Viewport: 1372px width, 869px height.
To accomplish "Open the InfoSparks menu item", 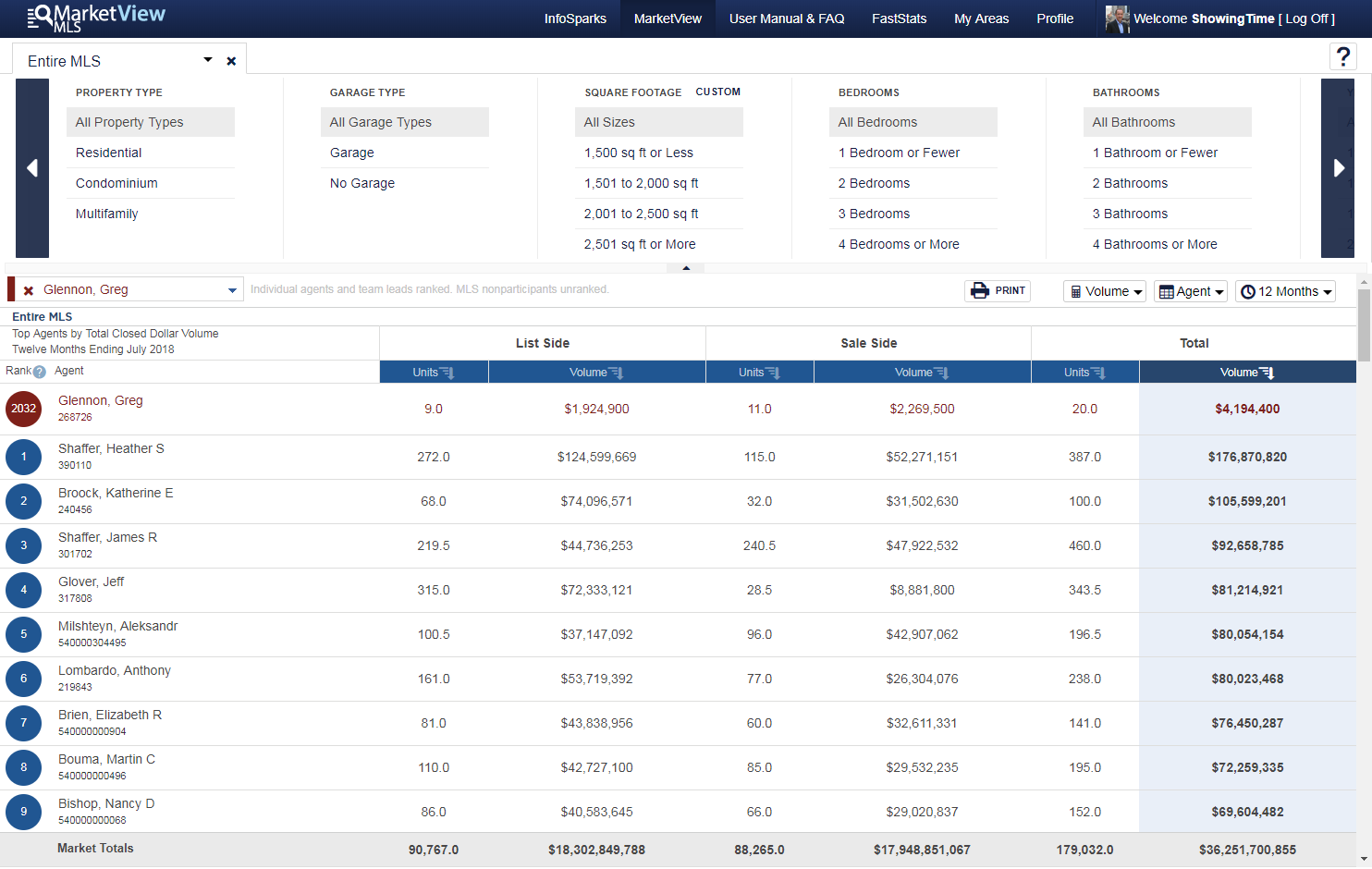I will coord(575,18).
